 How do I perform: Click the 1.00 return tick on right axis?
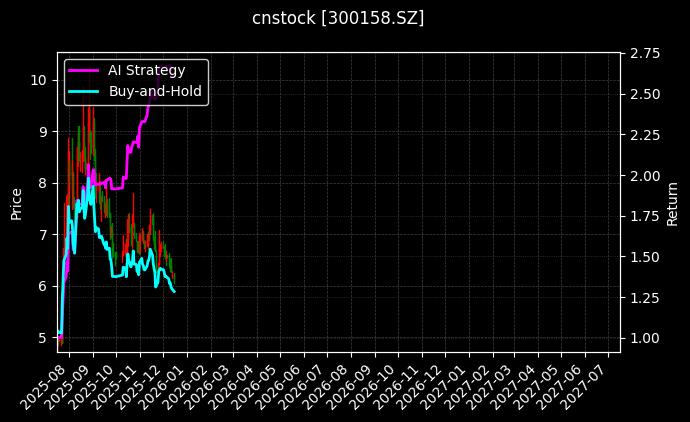pos(645,339)
